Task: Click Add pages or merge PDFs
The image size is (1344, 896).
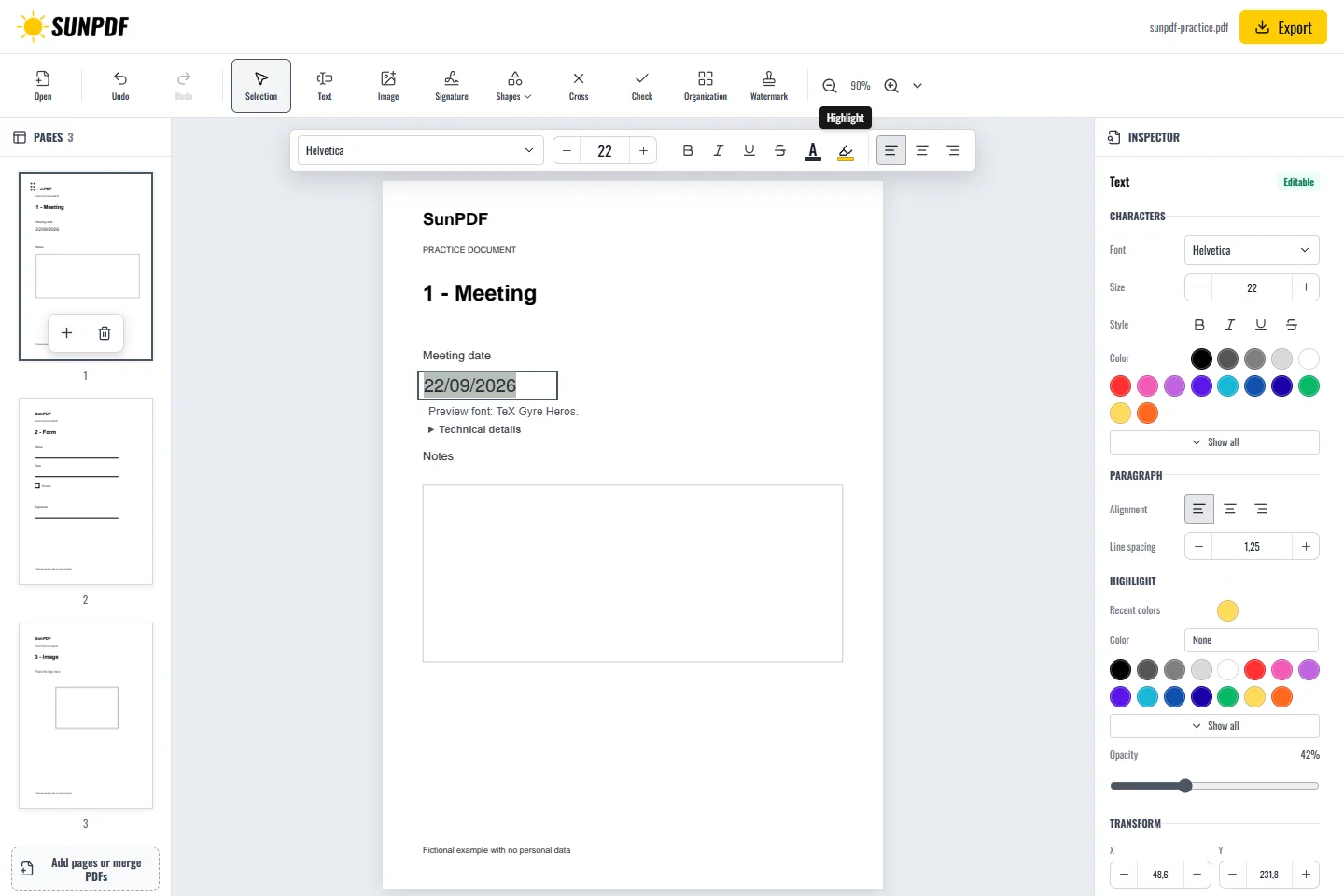Action: [x=85, y=869]
